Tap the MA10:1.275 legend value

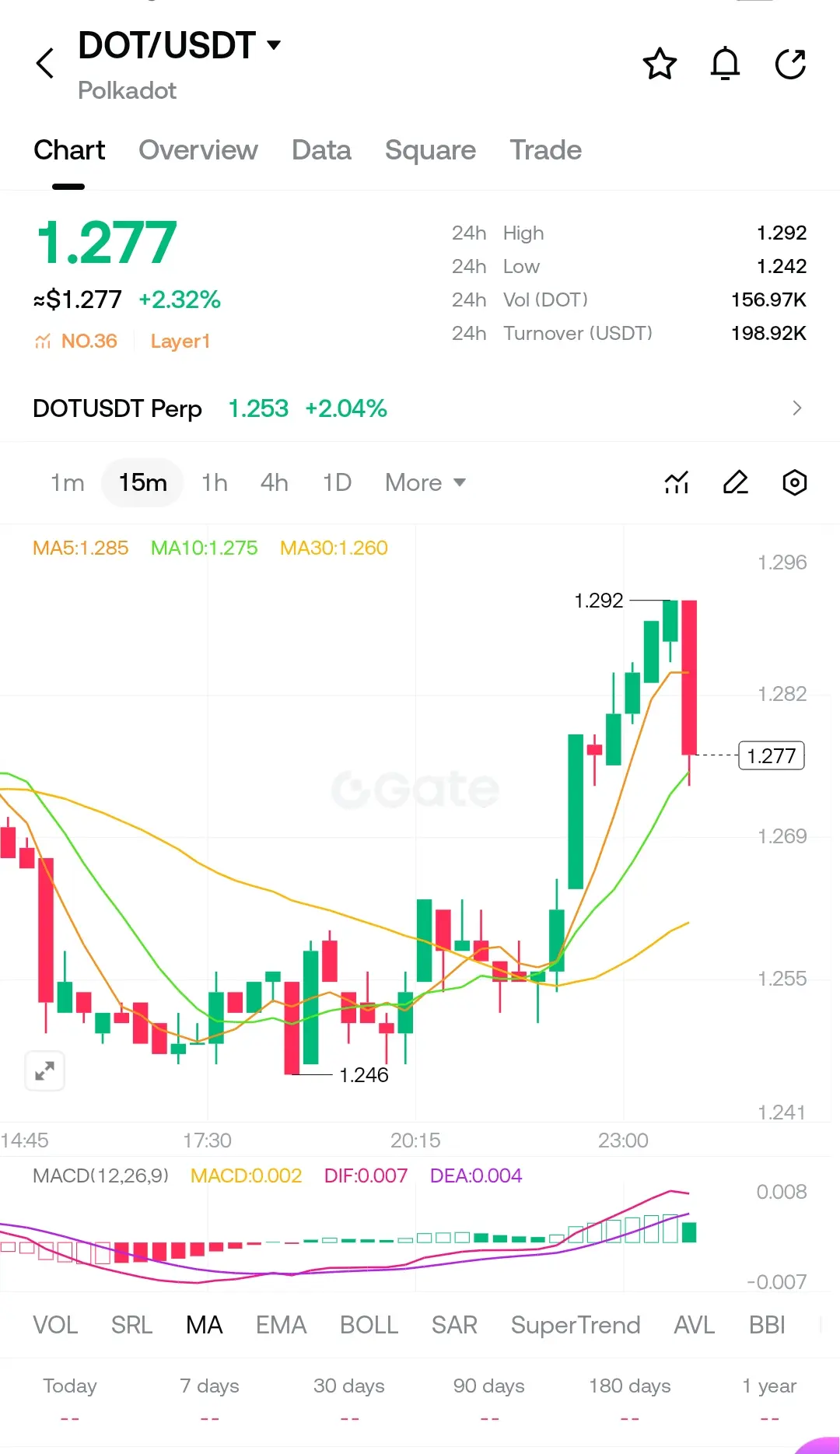(x=204, y=548)
